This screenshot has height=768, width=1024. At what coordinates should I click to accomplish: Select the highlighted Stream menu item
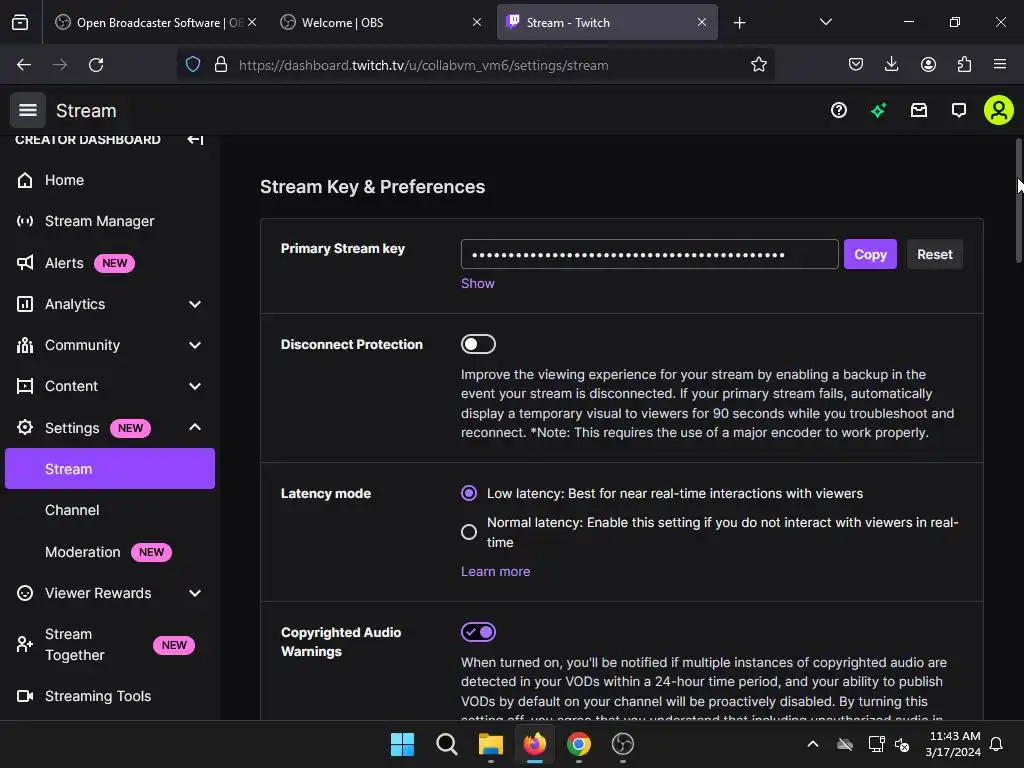pyautogui.click(x=110, y=469)
